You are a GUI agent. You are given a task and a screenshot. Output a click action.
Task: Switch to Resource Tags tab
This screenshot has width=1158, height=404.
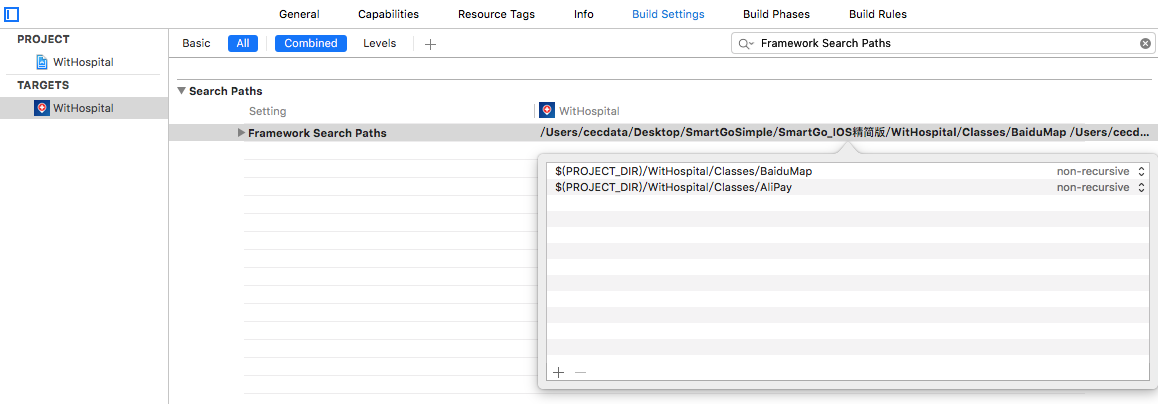click(496, 14)
